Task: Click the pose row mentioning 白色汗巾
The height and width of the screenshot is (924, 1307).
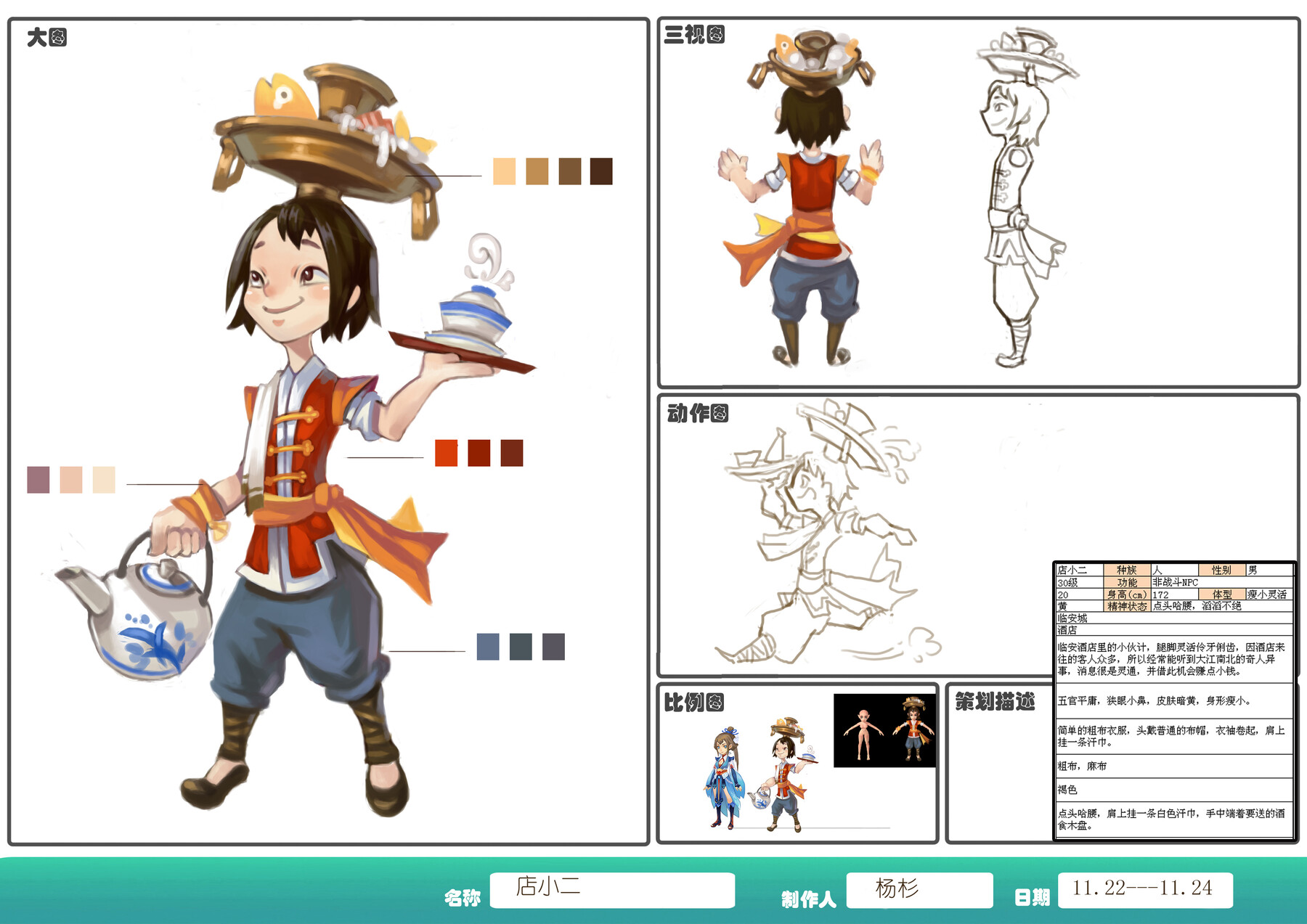Action: (x=1174, y=819)
